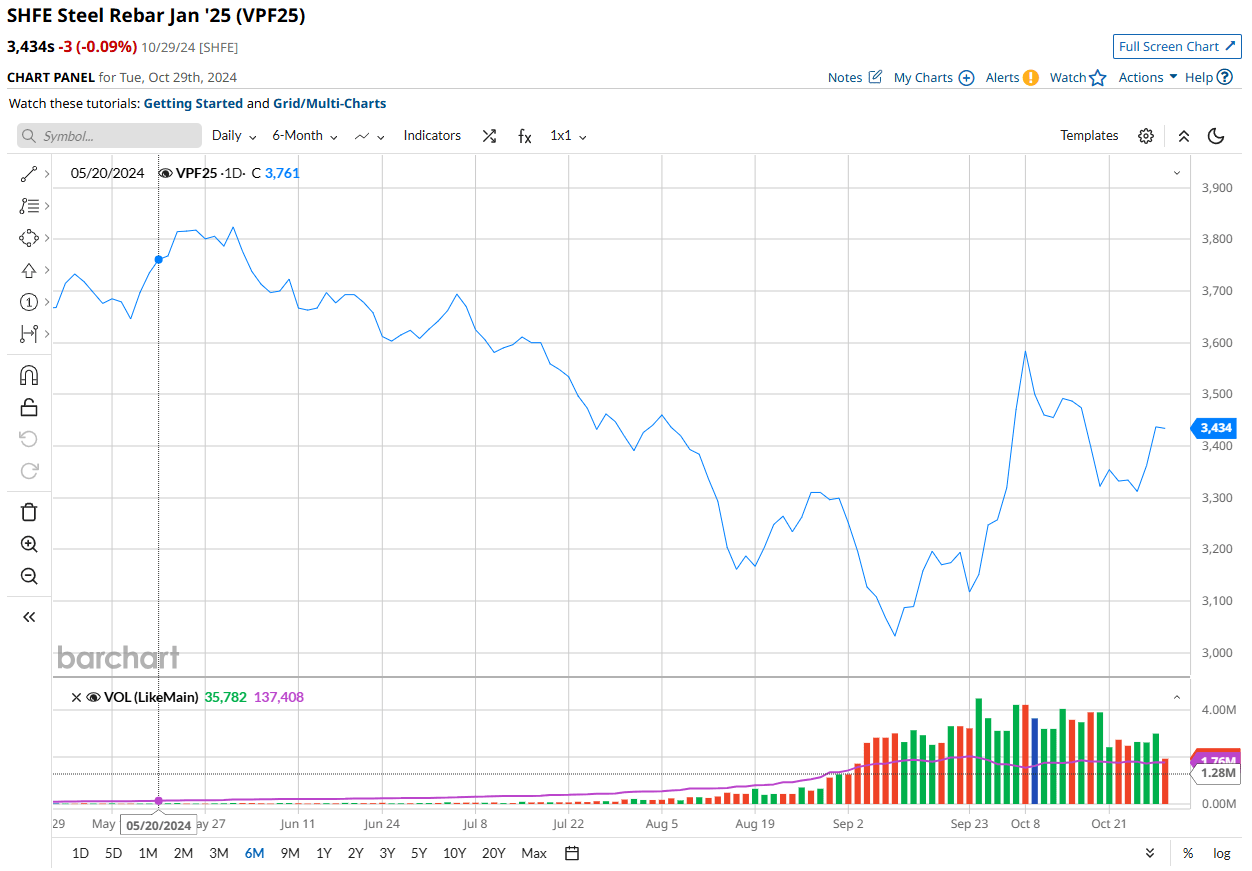The width and height of the screenshot is (1252, 871).
Task: Open the shapes drawing tool
Action: click(28, 238)
